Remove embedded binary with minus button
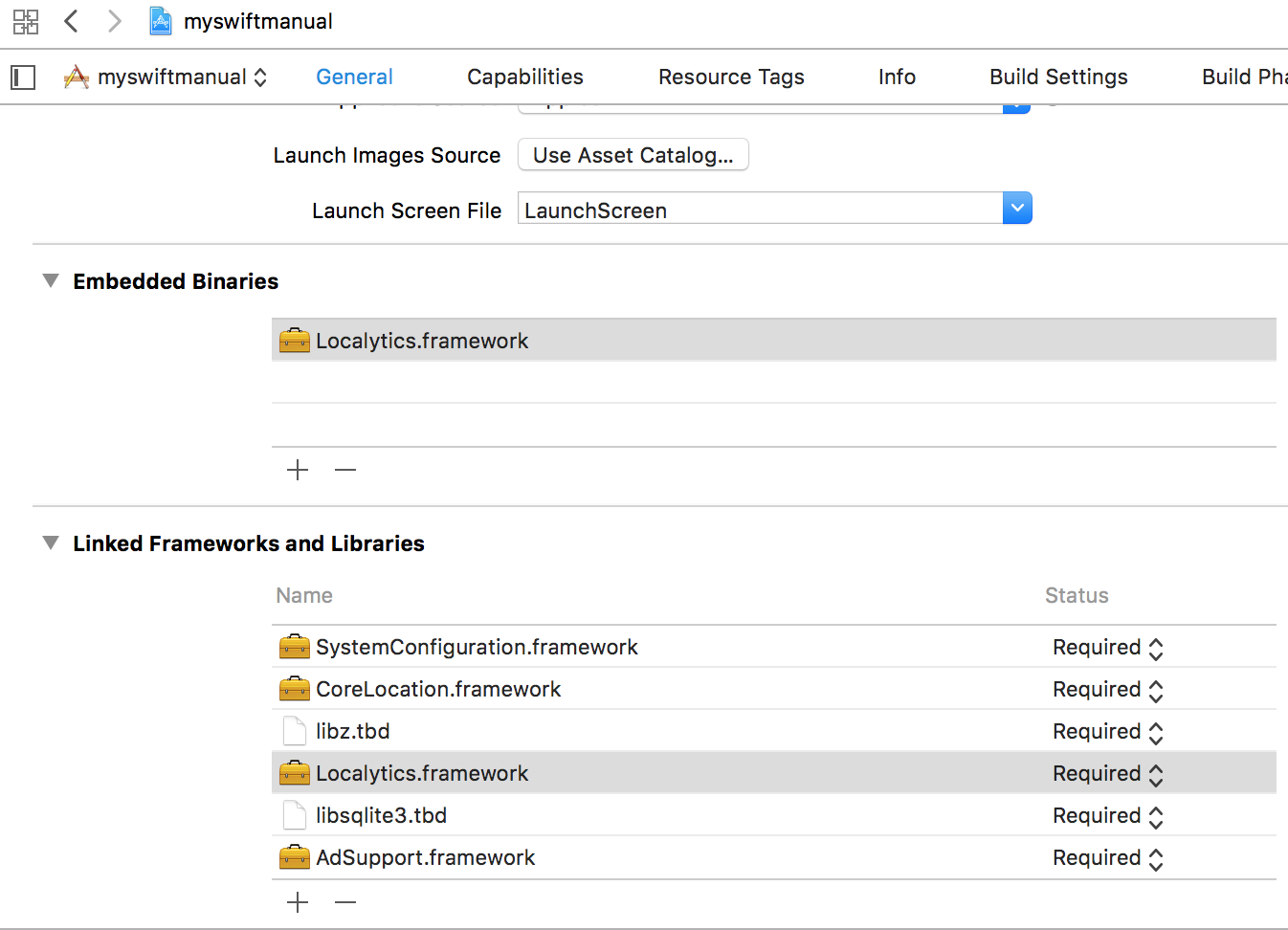This screenshot has width=1288, height=930. [345, 470]
